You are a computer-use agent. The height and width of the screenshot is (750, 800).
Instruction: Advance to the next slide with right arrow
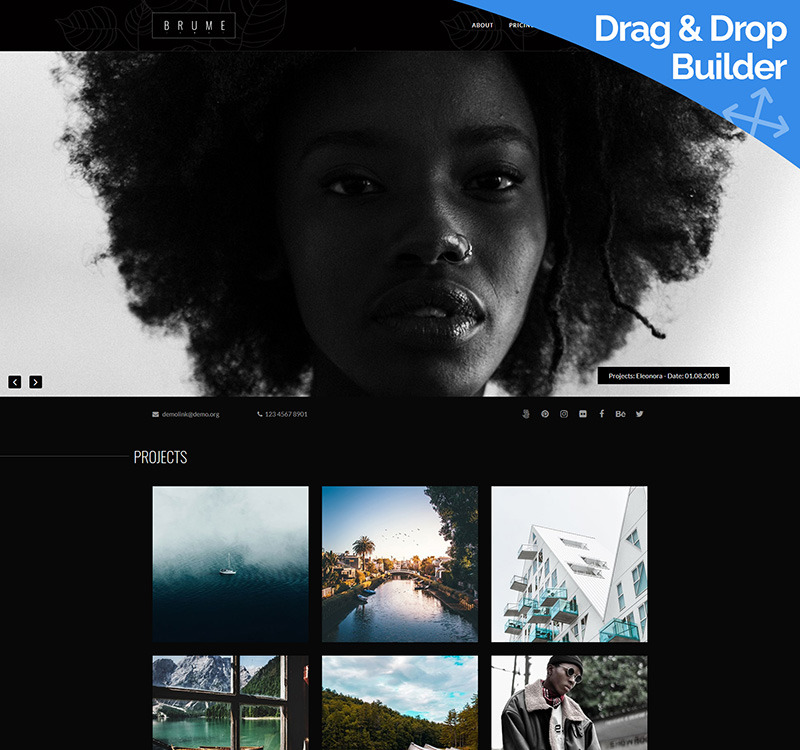point(36,382)
